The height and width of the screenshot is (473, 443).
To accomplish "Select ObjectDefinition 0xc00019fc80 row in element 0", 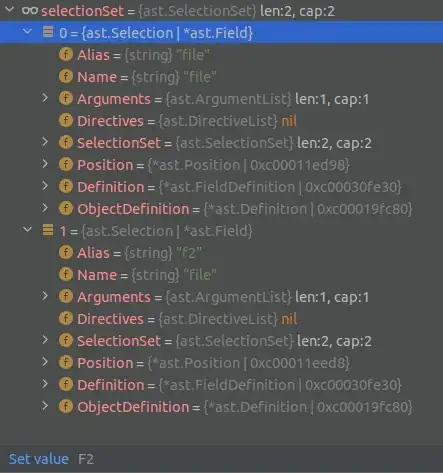I will click(221, 208).
